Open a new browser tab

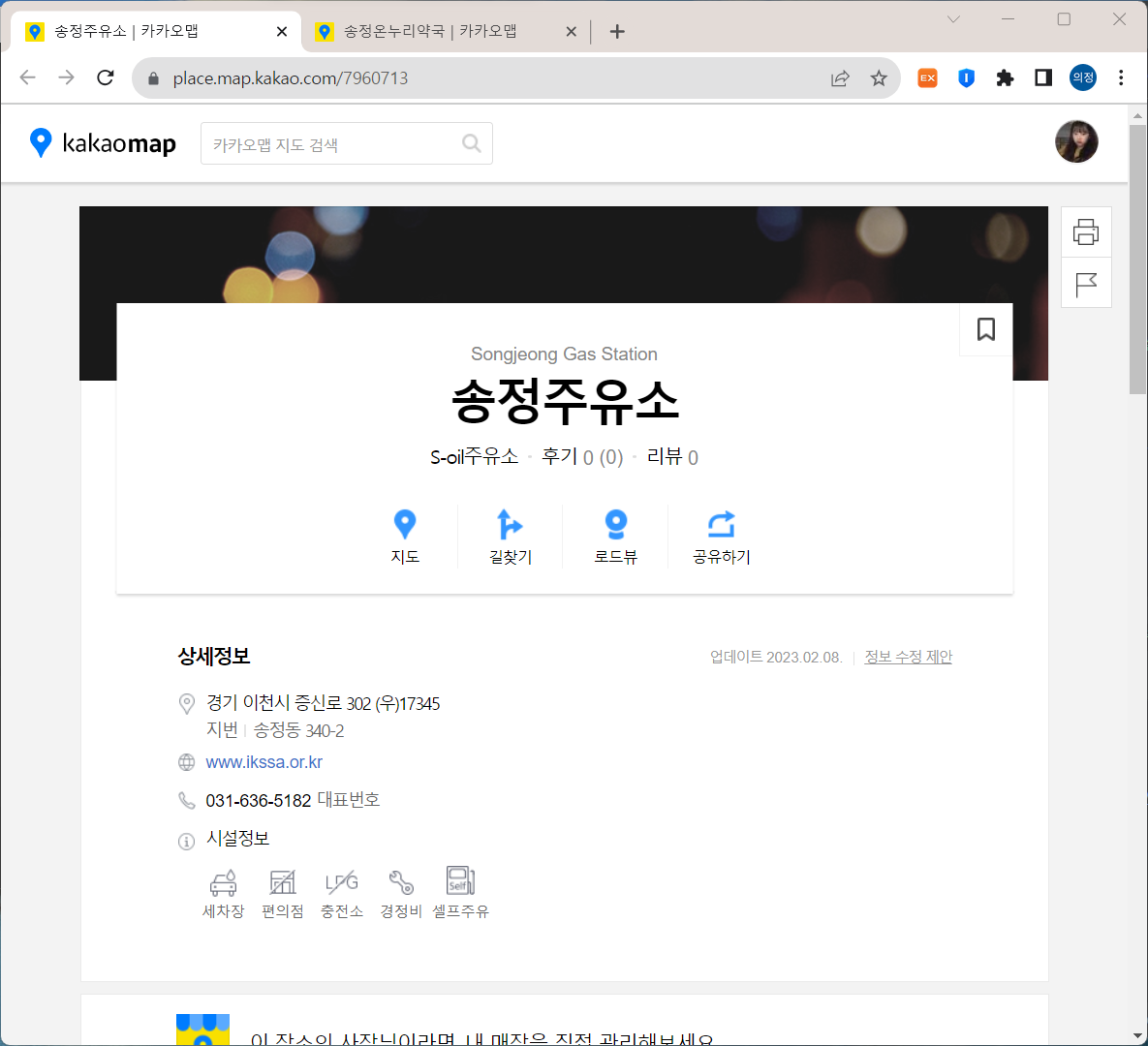[x=617, y=31]
